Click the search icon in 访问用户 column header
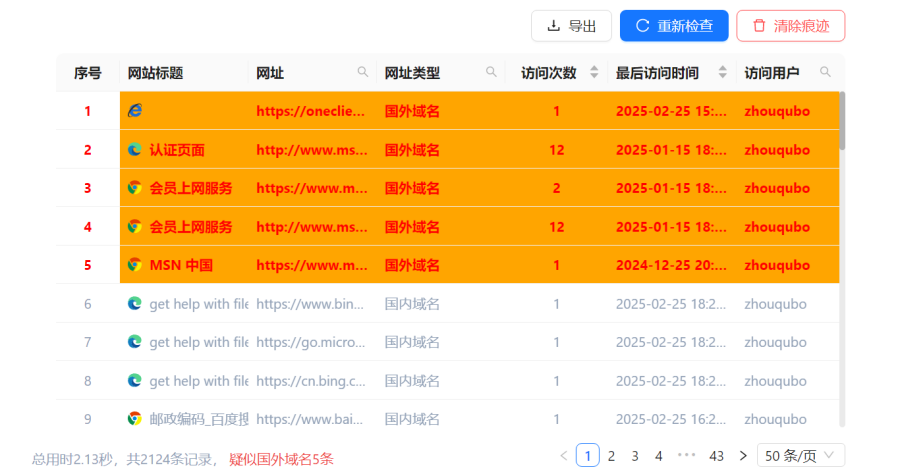Viewport: 898px width, 476px height. click(x=825, y=73)
